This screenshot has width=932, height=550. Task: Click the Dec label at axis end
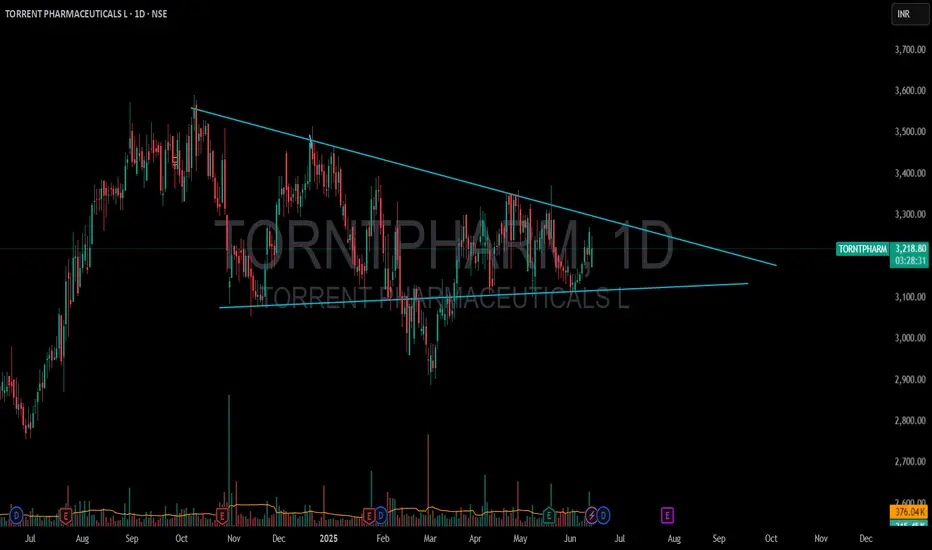[866, 538]
